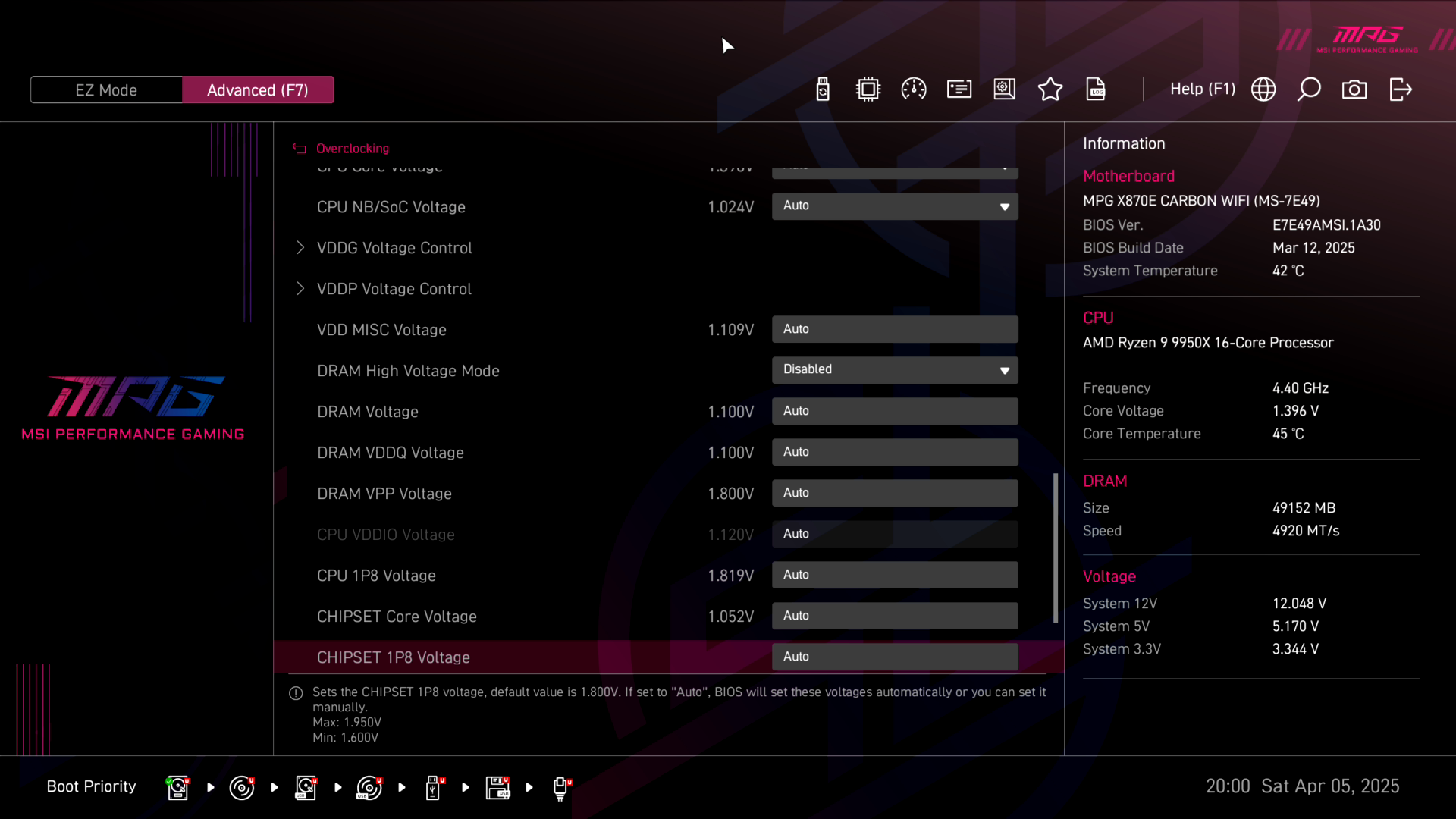Open search with magnifier icon

click(x=1309, y=89)
